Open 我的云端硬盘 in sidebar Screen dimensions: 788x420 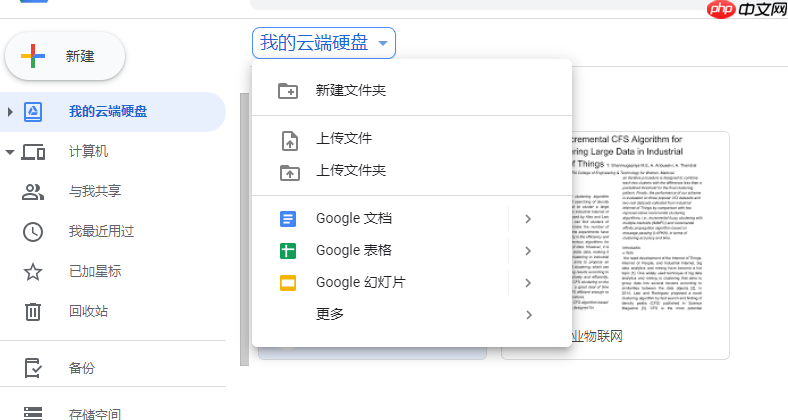(x=113, y=112)
